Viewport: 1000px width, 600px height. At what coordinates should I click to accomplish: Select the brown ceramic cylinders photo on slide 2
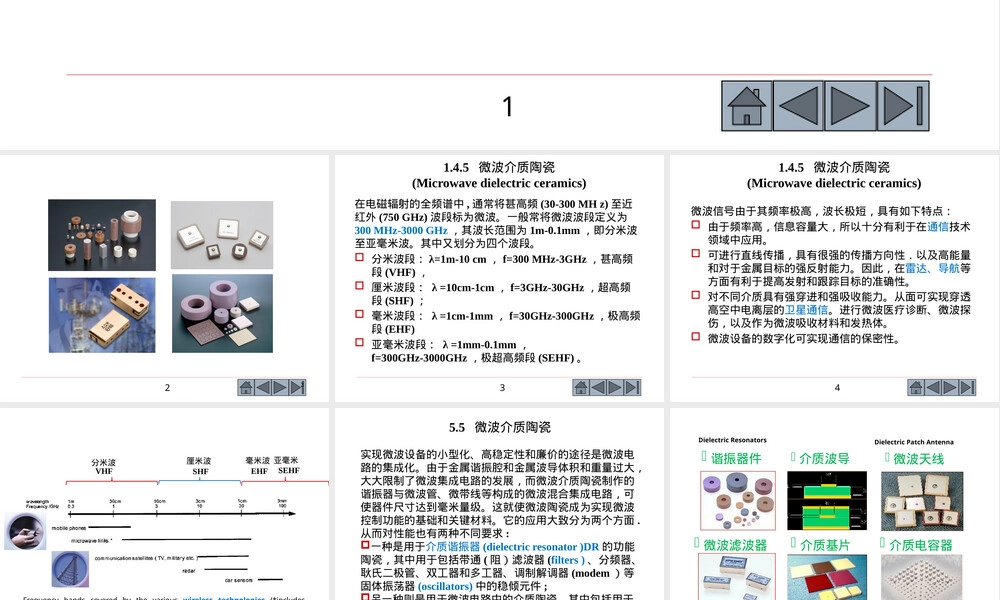point(102,235)
